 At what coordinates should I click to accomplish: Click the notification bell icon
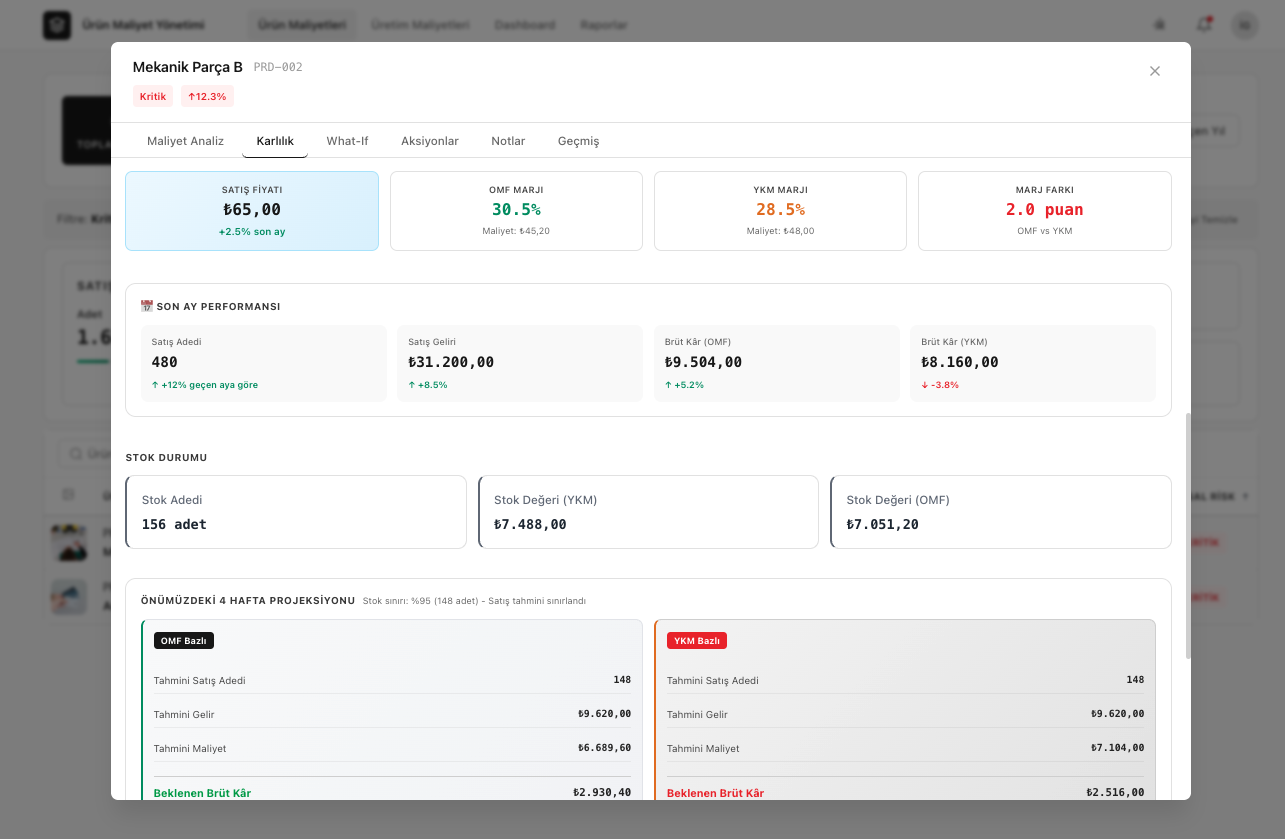click(x=1204, y=25)
